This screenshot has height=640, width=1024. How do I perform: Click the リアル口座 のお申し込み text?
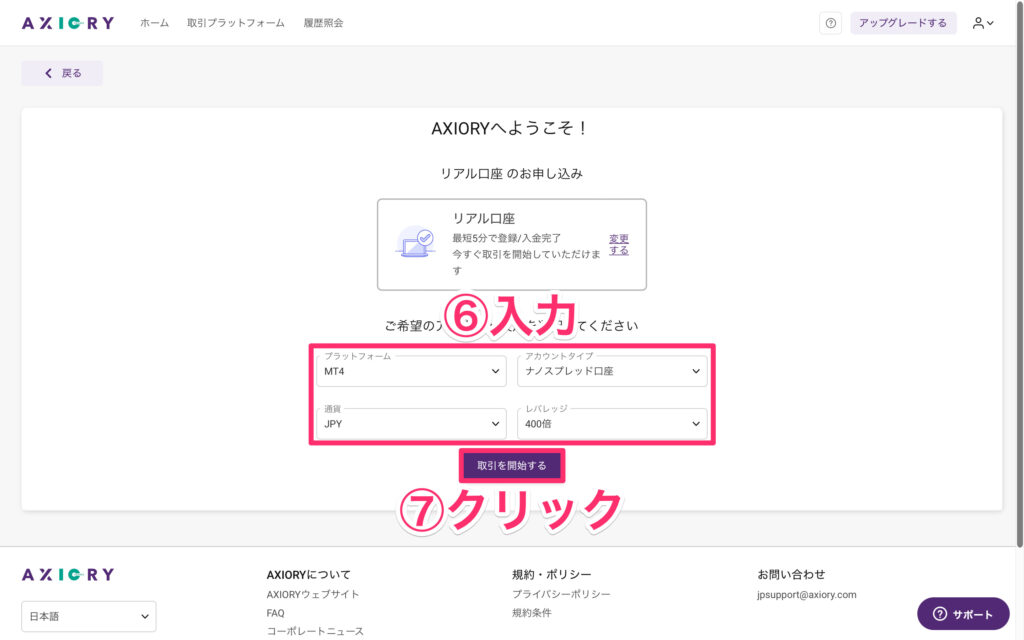511,174
